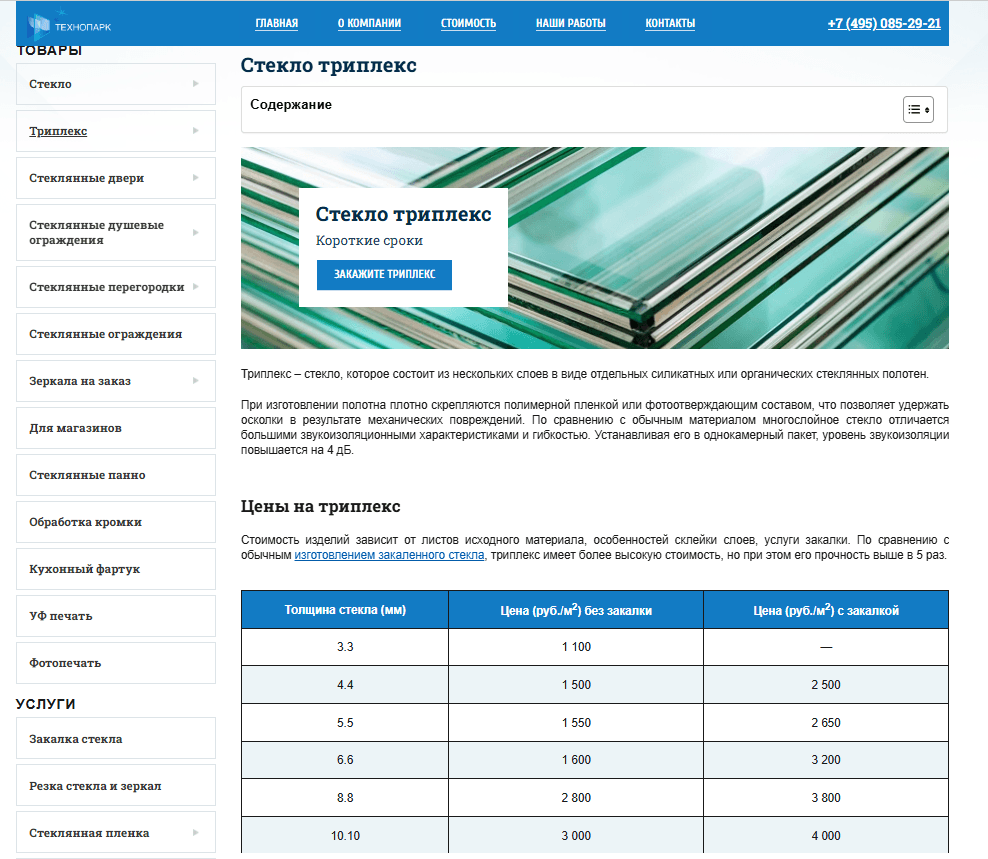
Task: Click the Технопарк logo icon
Action: click(x=38, y=26)
